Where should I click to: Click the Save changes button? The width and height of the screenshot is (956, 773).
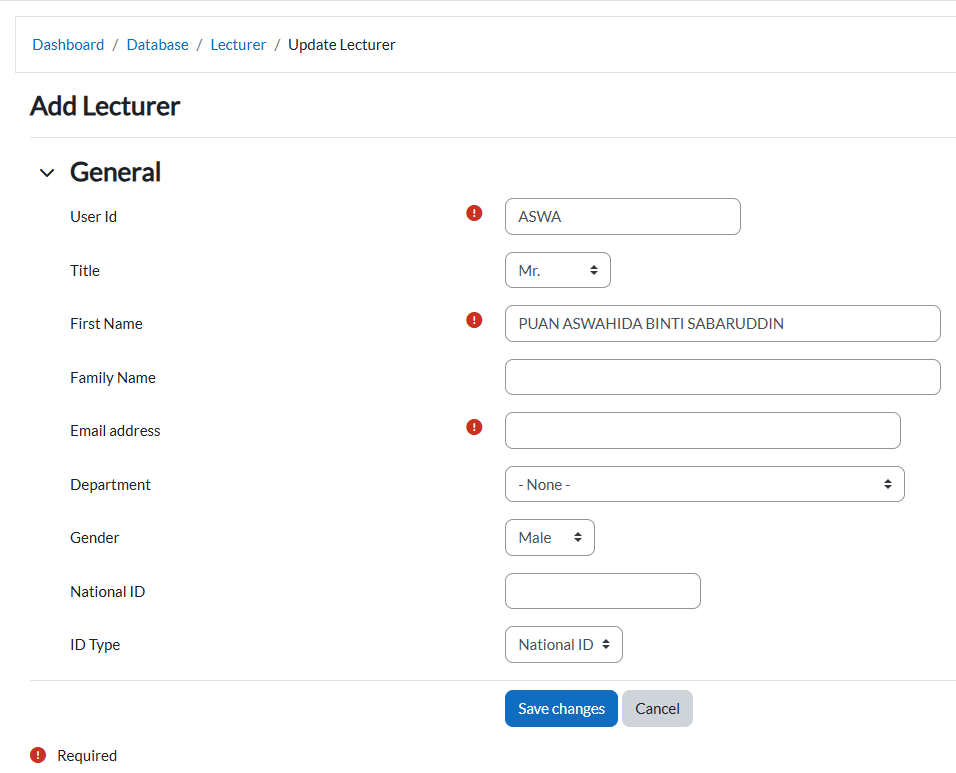pyautogui.click(x=561, y=709)
